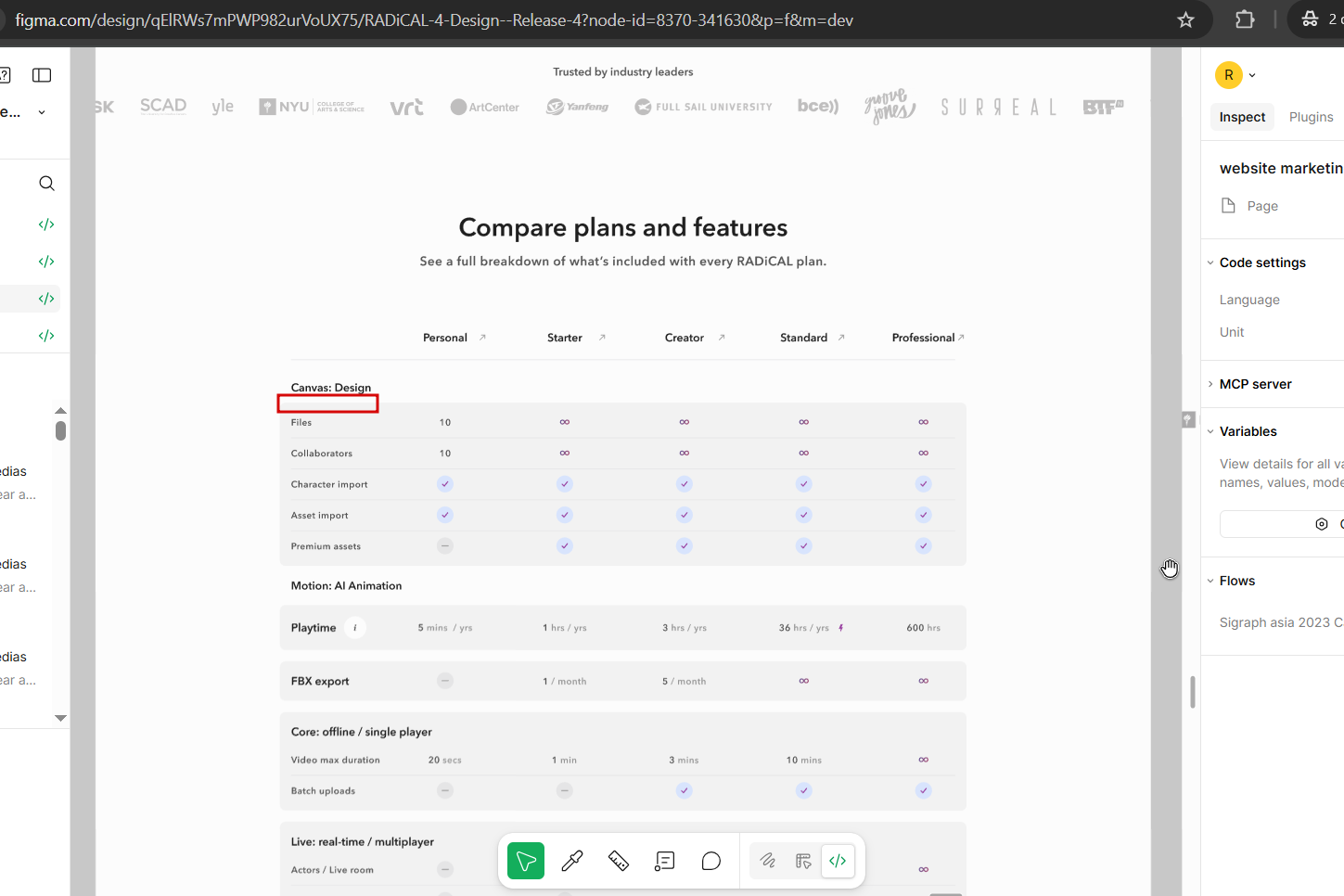Select the 'Motion: AI Animation' section label
Image resolution: width=1344 pixels, height=896 pixels.
pos(346,586)
